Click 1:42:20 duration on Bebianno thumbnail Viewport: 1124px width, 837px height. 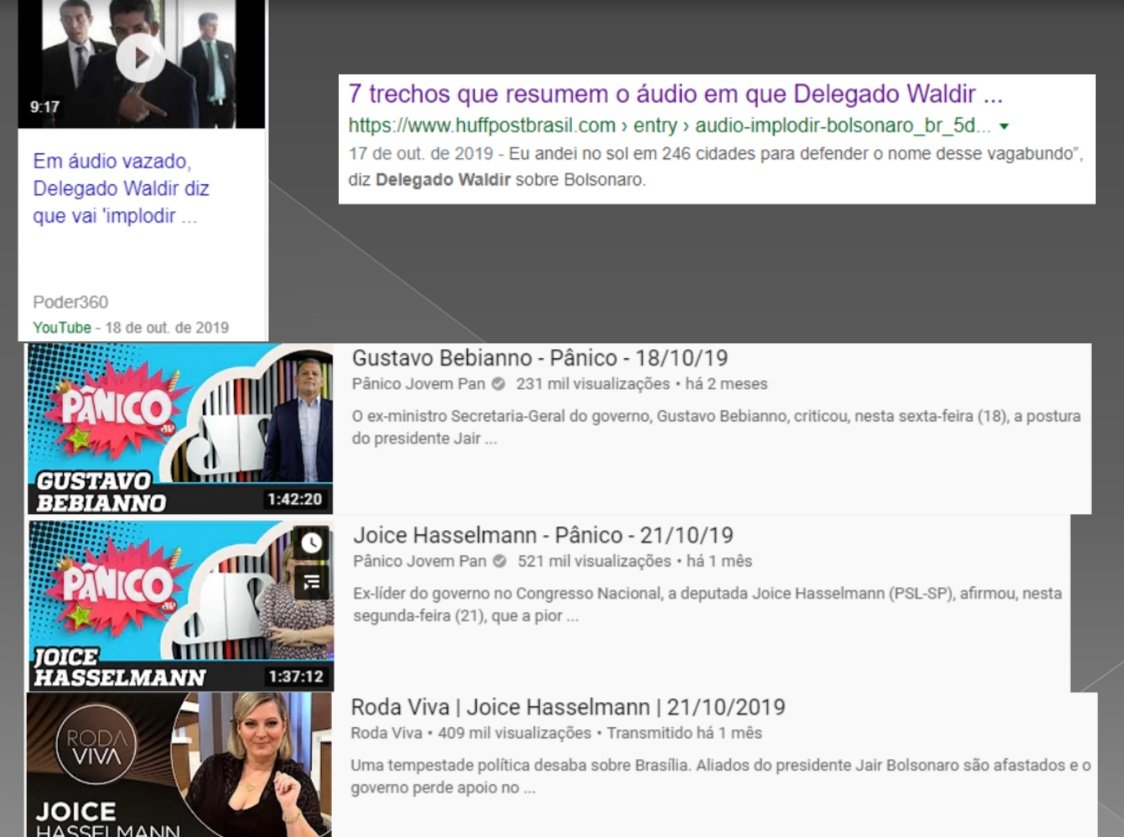pyautogui.click(x=295, y=499)
